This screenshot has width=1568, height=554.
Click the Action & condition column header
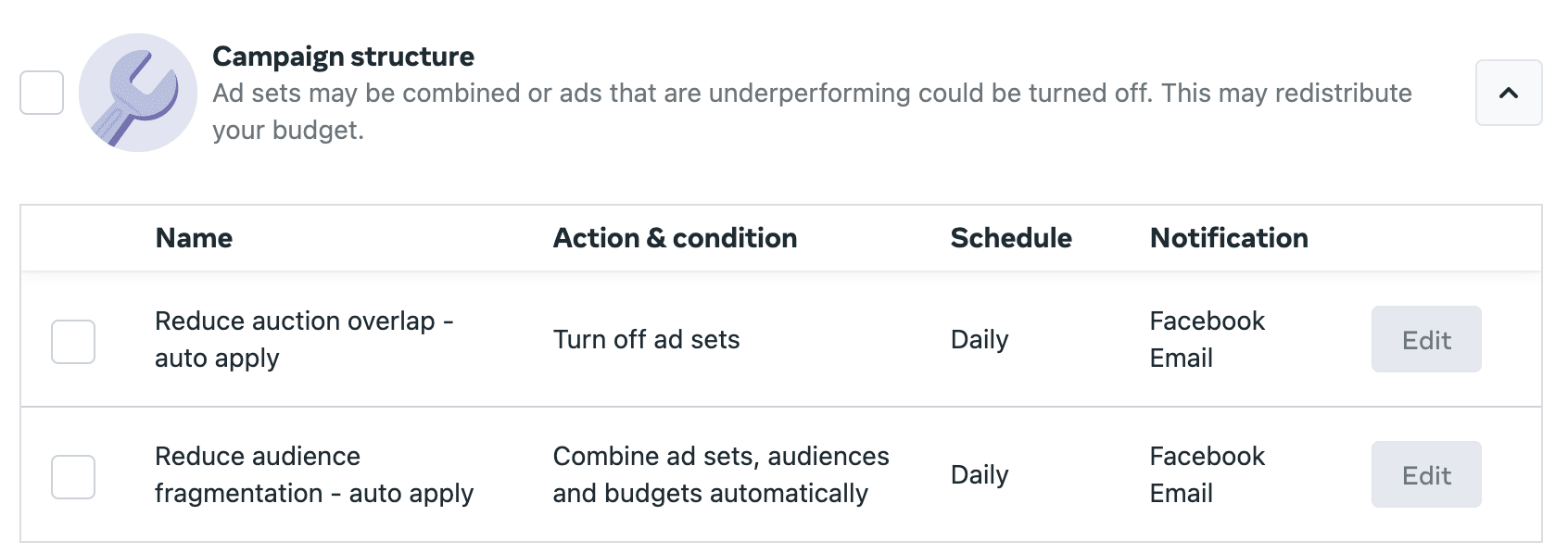675,238
